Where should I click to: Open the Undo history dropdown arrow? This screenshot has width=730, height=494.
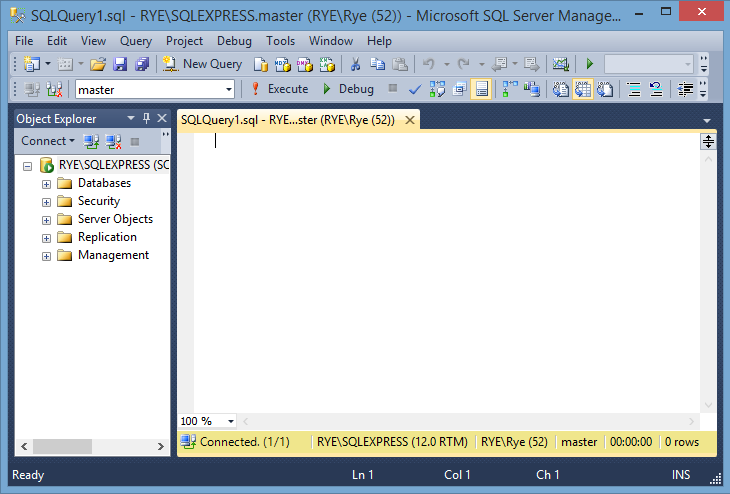(x=446, y=64)
